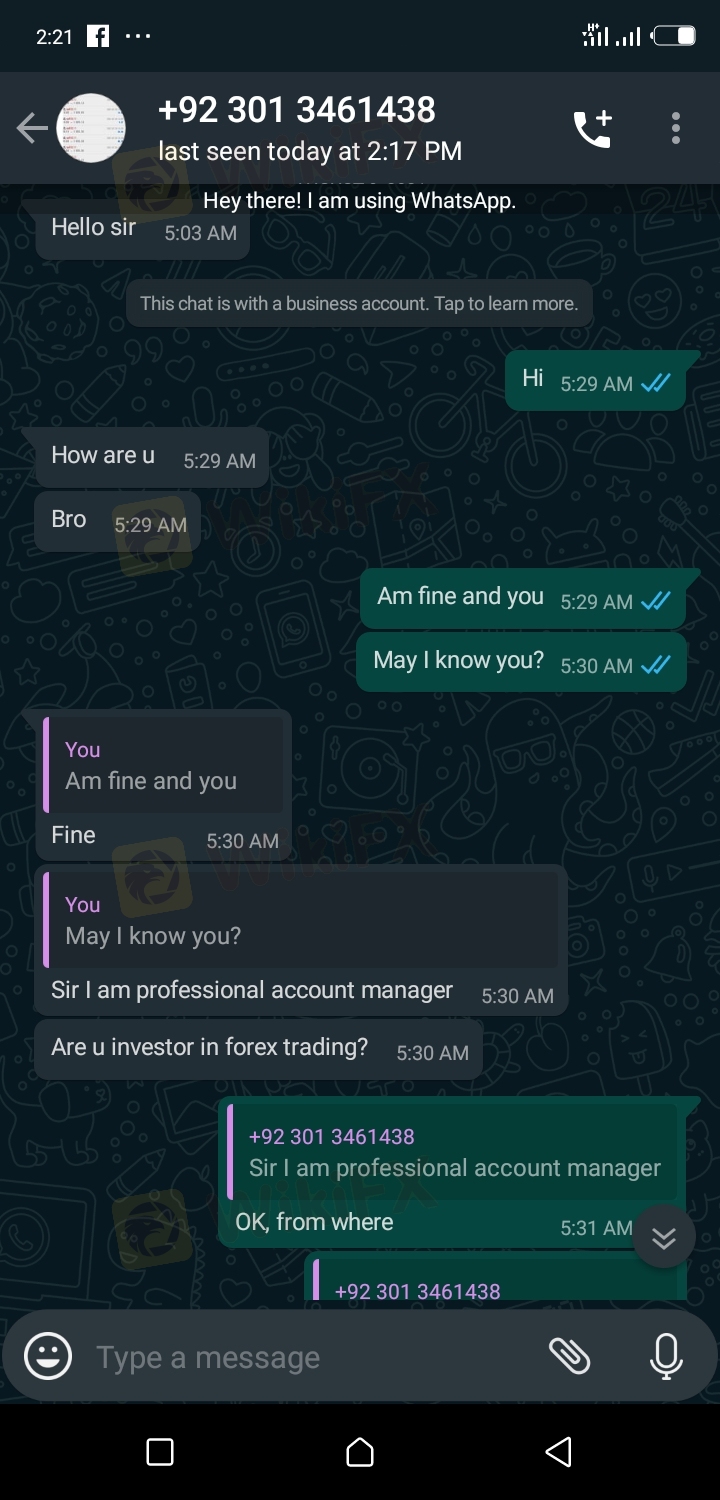Image resolution: width=720 pixels, height=1500 pixels.
Task: Tap the quoted 'professional account manager' sent reply
Action: pos(453,1153)
